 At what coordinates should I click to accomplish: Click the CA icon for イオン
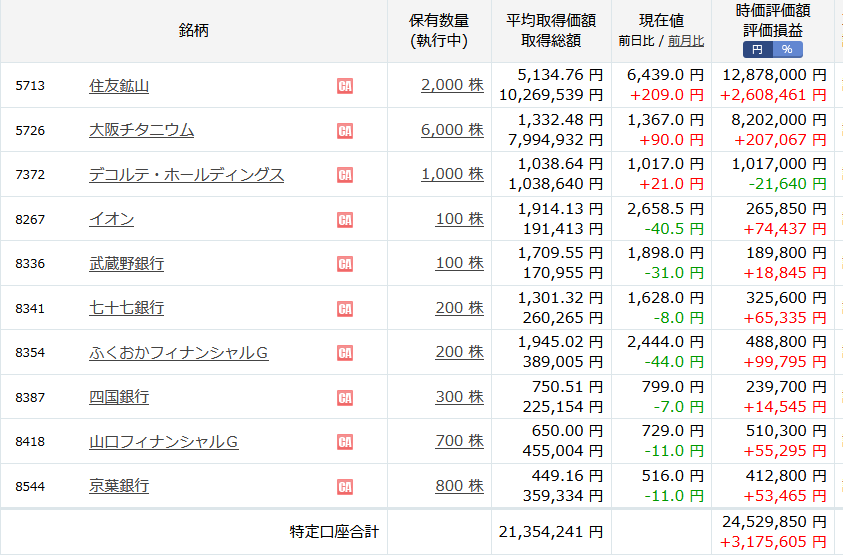(345, 220)
